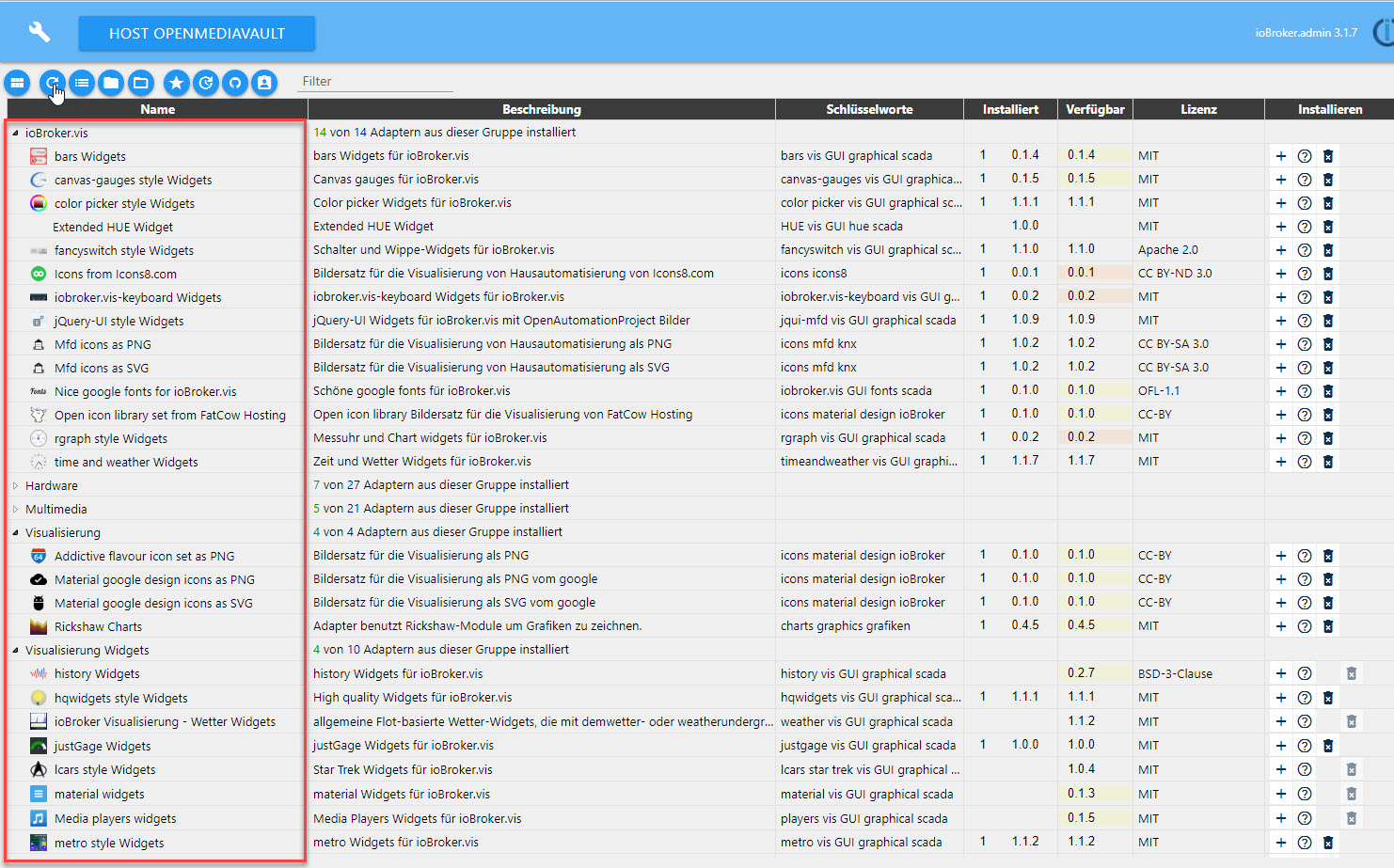Click '7 von 27 Adaptern' Hardware summary text
Viewport: 1394px width, 868px height.
[441, 484]
